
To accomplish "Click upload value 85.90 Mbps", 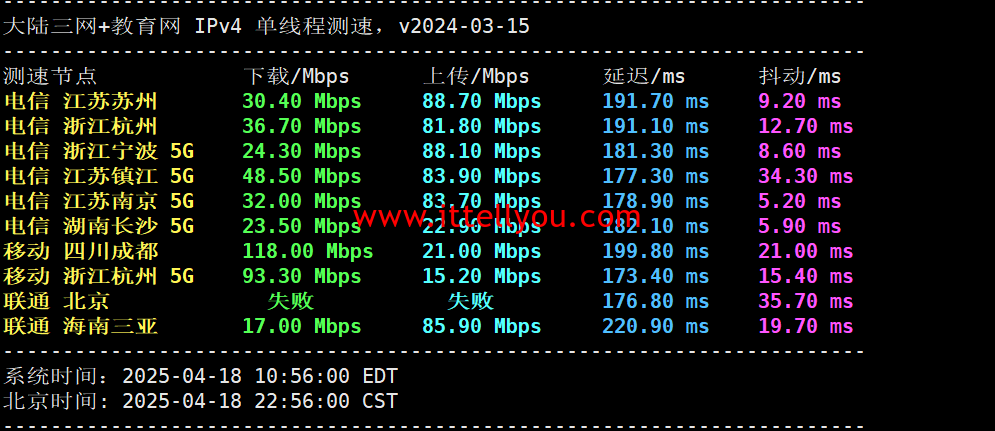I will 482,326.
